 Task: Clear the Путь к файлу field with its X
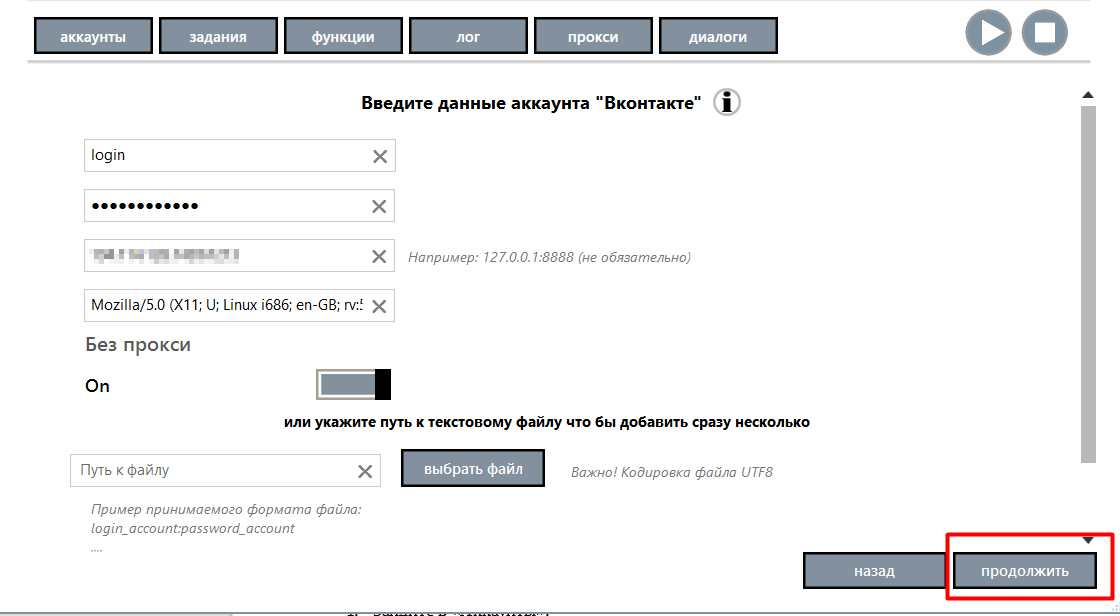coord(365,472)
